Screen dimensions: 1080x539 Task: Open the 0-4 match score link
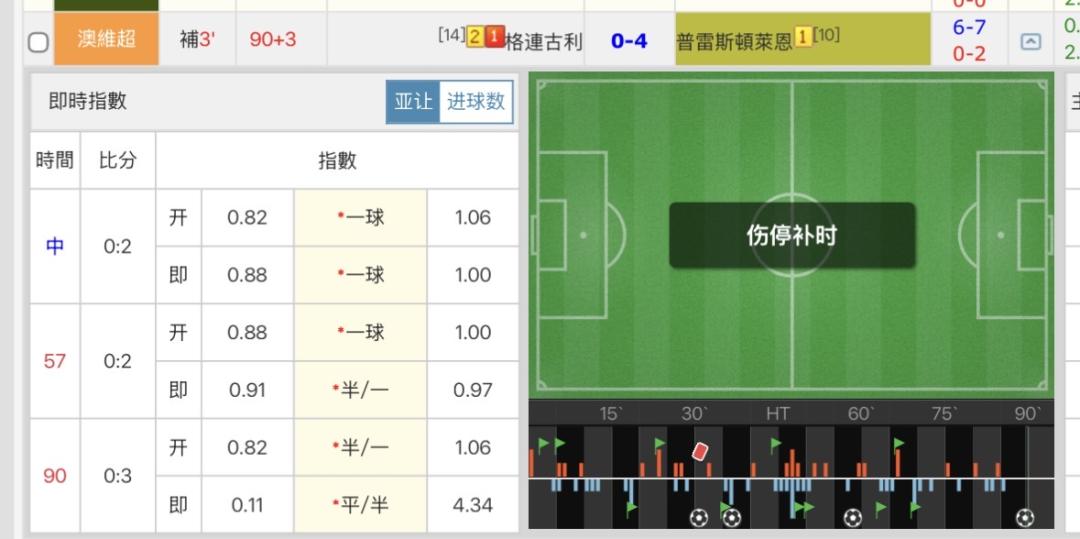click(629, 41)
